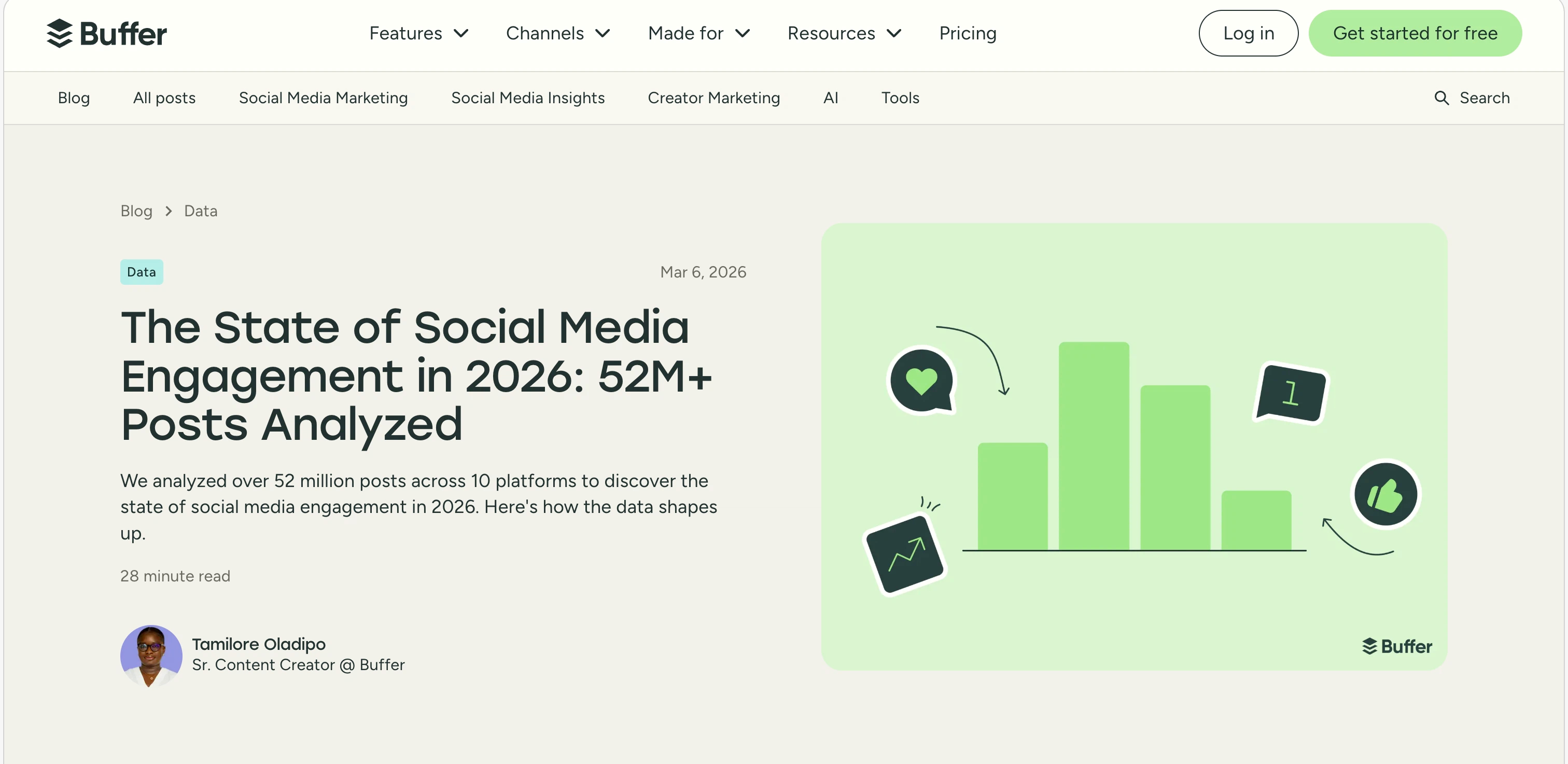Click the heart speech bubble icon
The height and width of the screenshot is (764, 1568).
(x=921, y=381)
